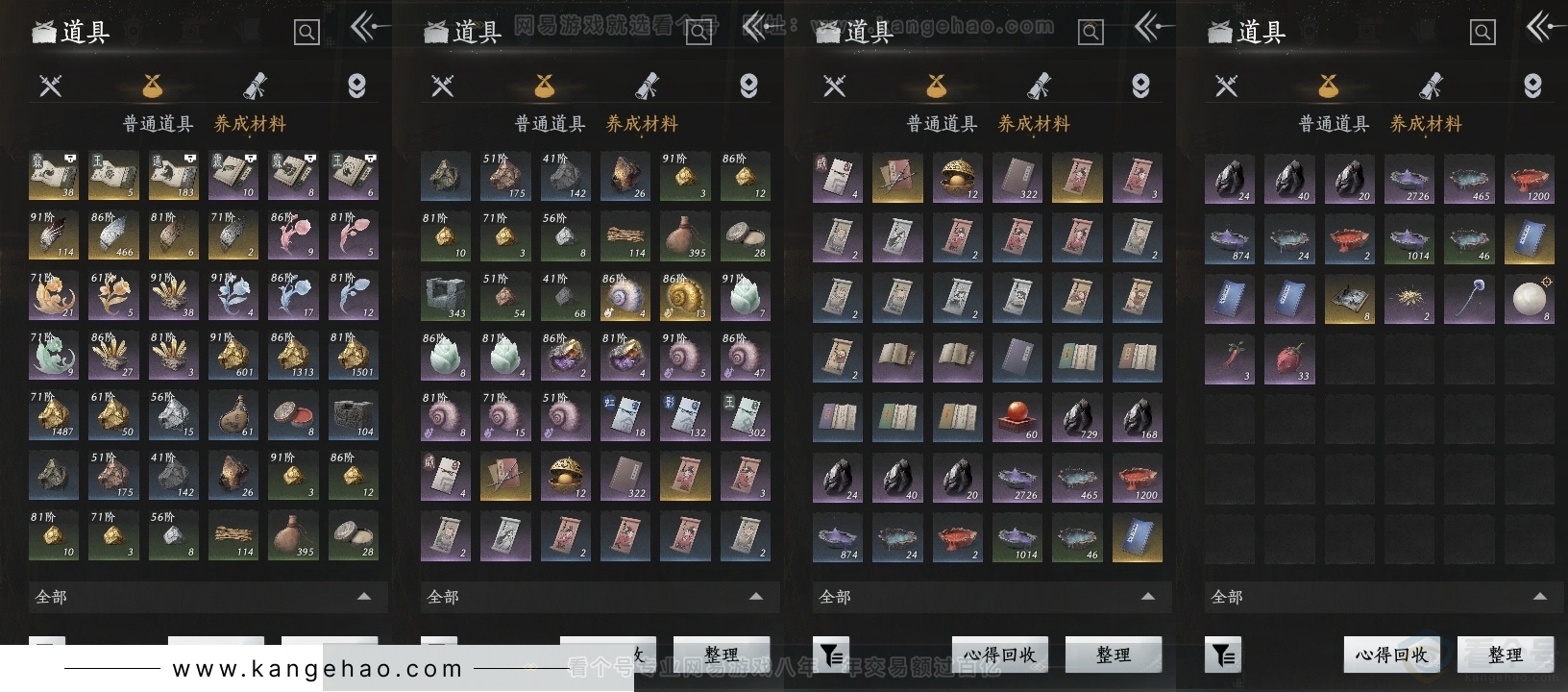Select golden clam item in third panel

pyautogui.click(x=958, y=176)
